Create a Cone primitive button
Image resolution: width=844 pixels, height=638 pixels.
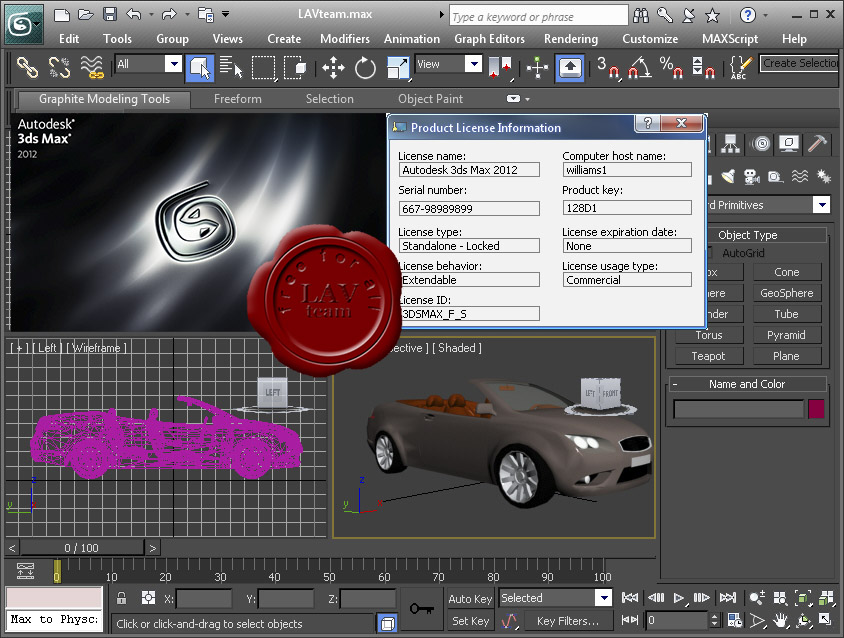point(787,272)
